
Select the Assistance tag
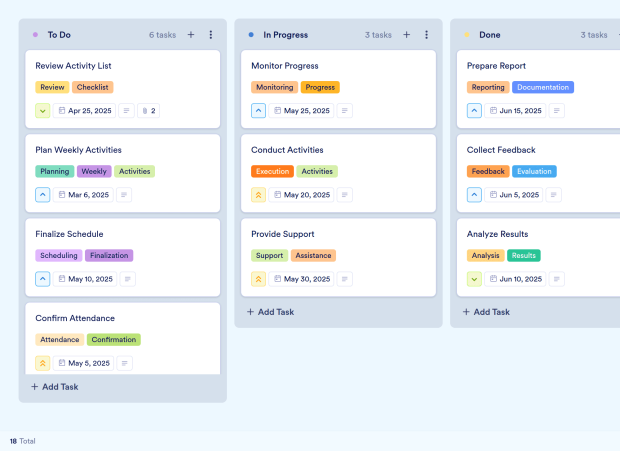click(313, 256)
